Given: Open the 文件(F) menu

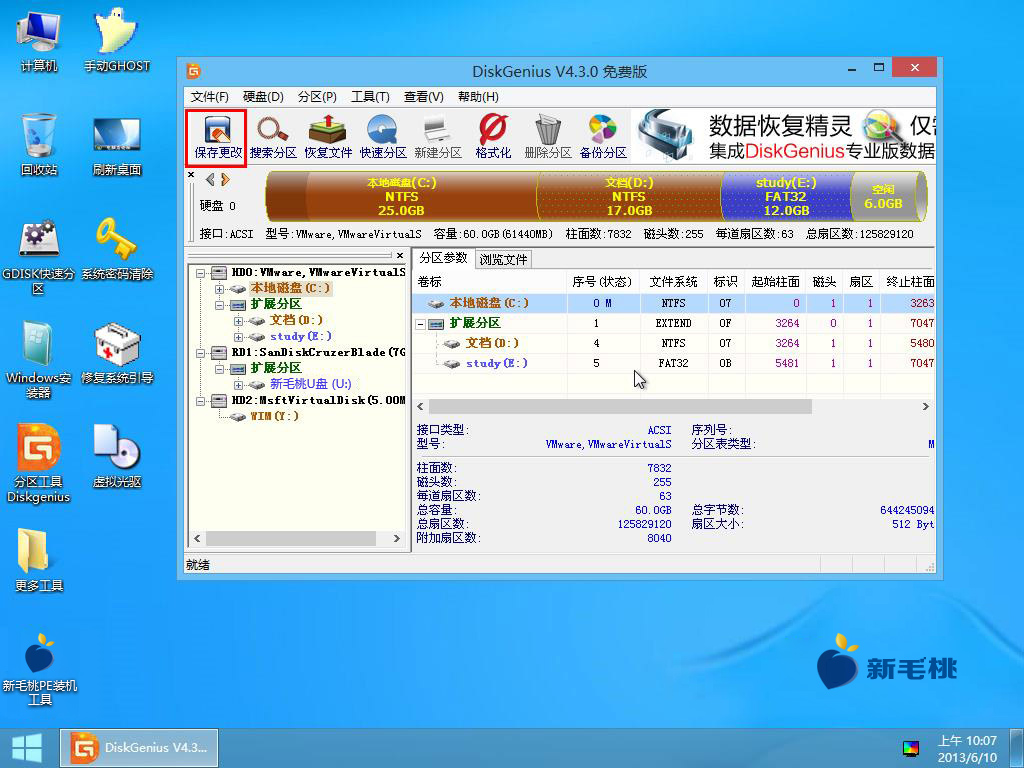Looking at the screenshot, I should 210,97.
